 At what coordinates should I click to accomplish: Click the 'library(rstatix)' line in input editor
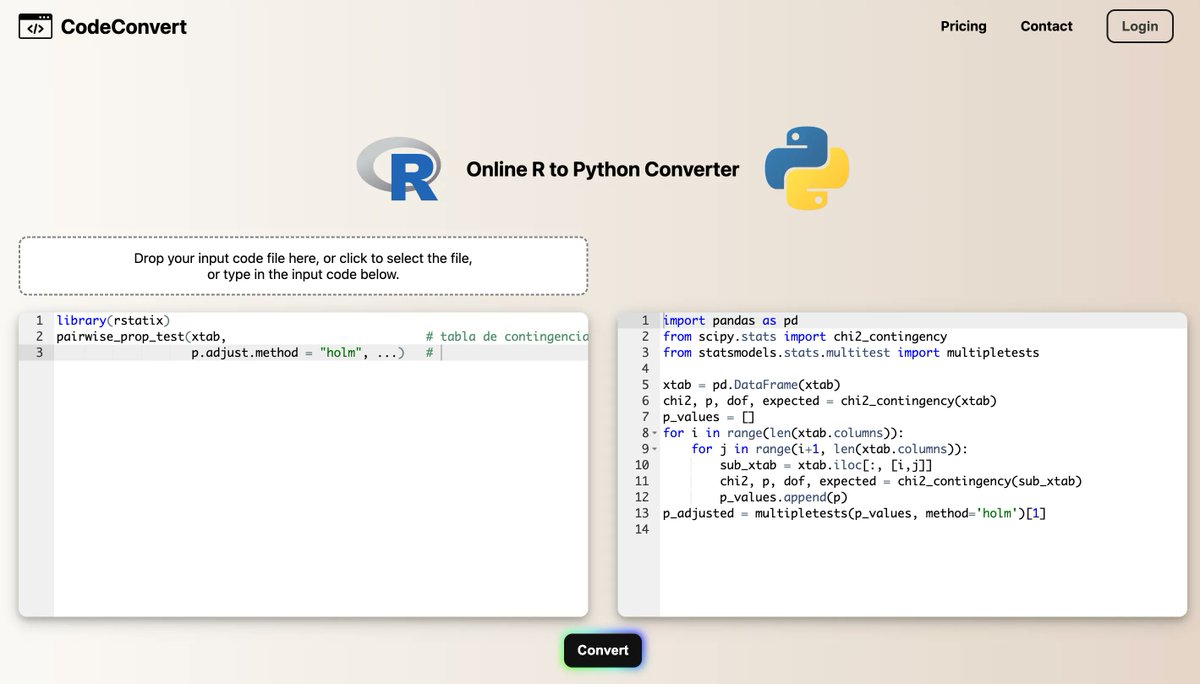pyautogui.click(x=113, y=321)
